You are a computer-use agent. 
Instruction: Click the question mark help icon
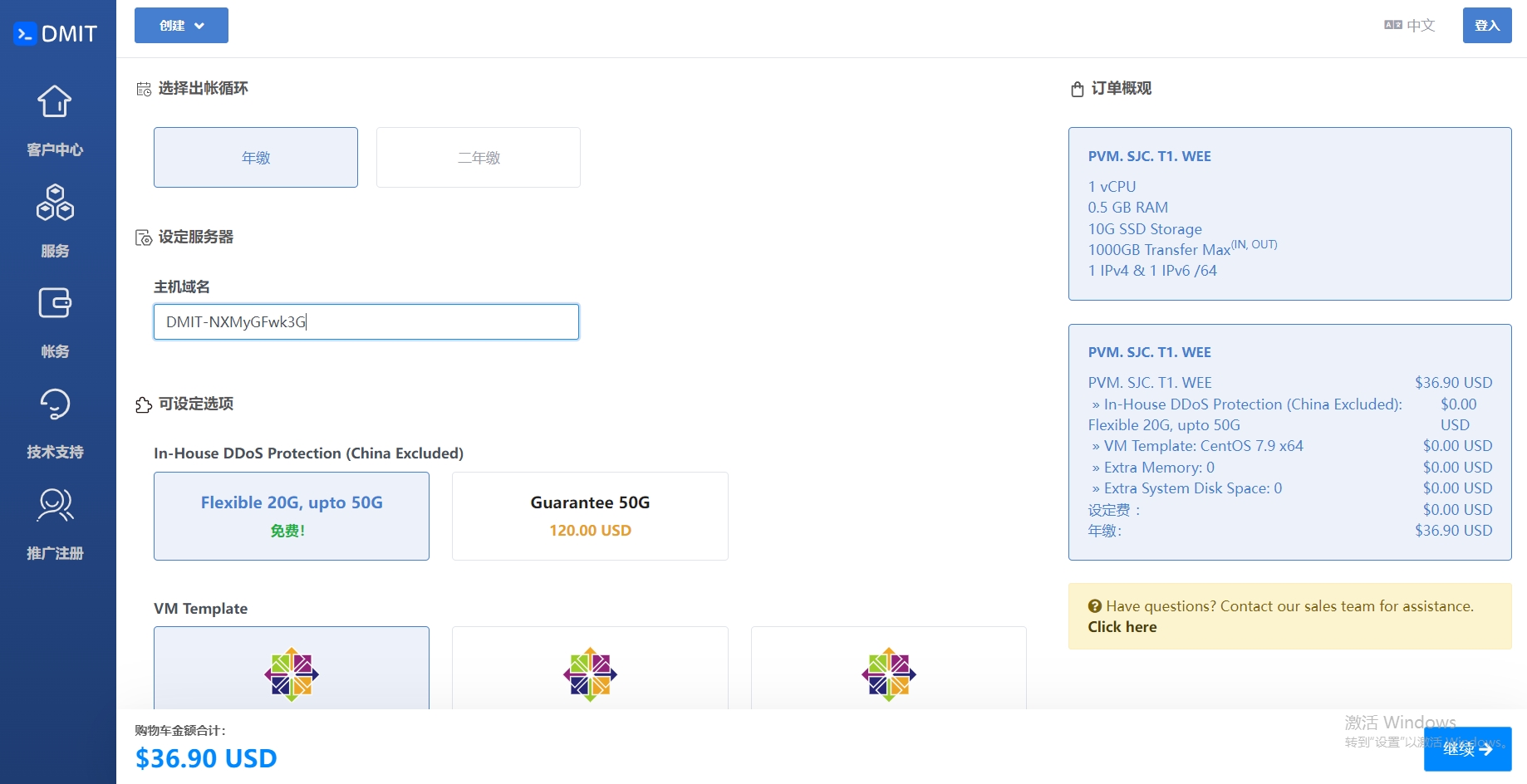click(1095, 606)
